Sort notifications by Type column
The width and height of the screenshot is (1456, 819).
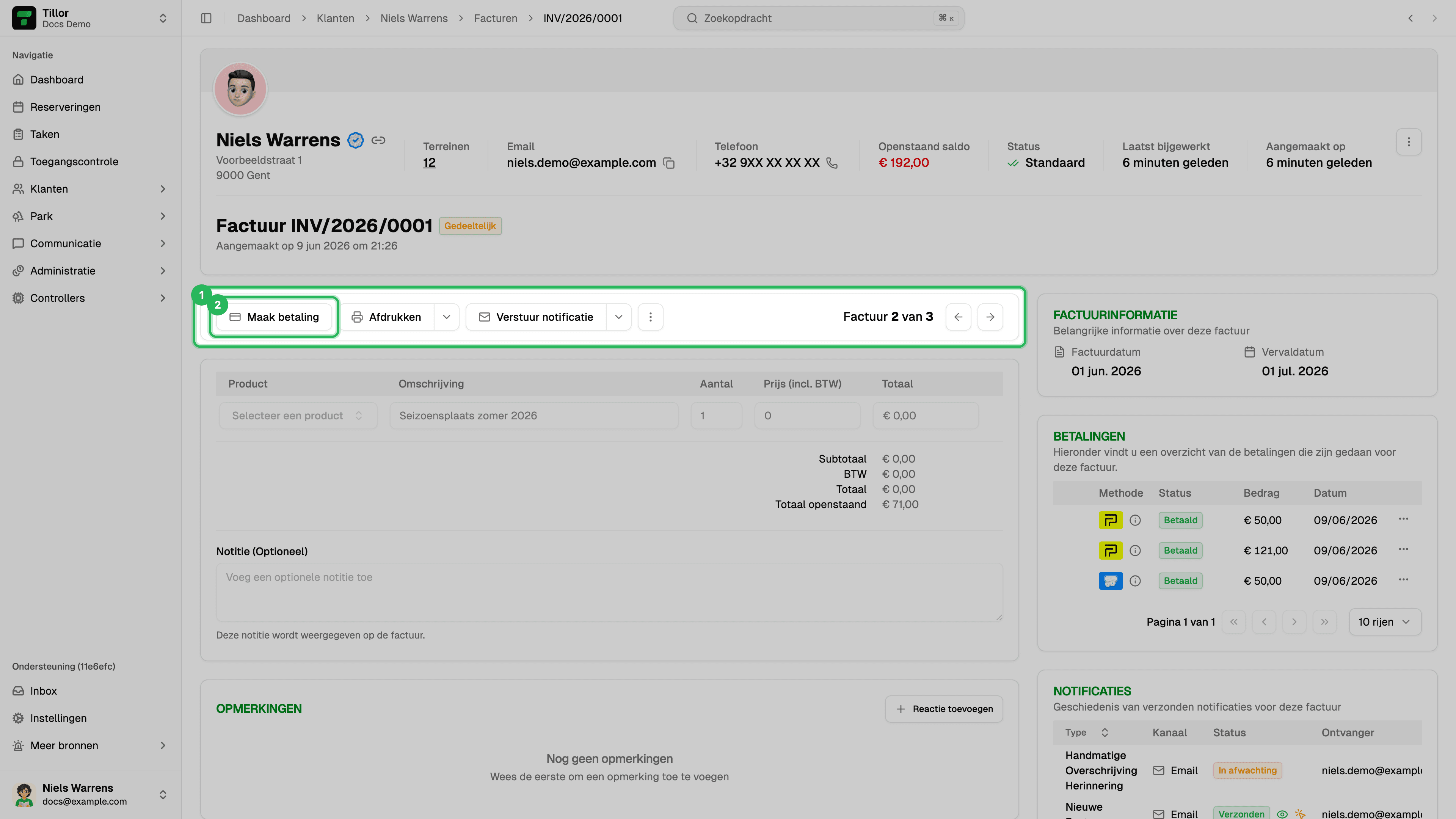[x=1086, y=733]
